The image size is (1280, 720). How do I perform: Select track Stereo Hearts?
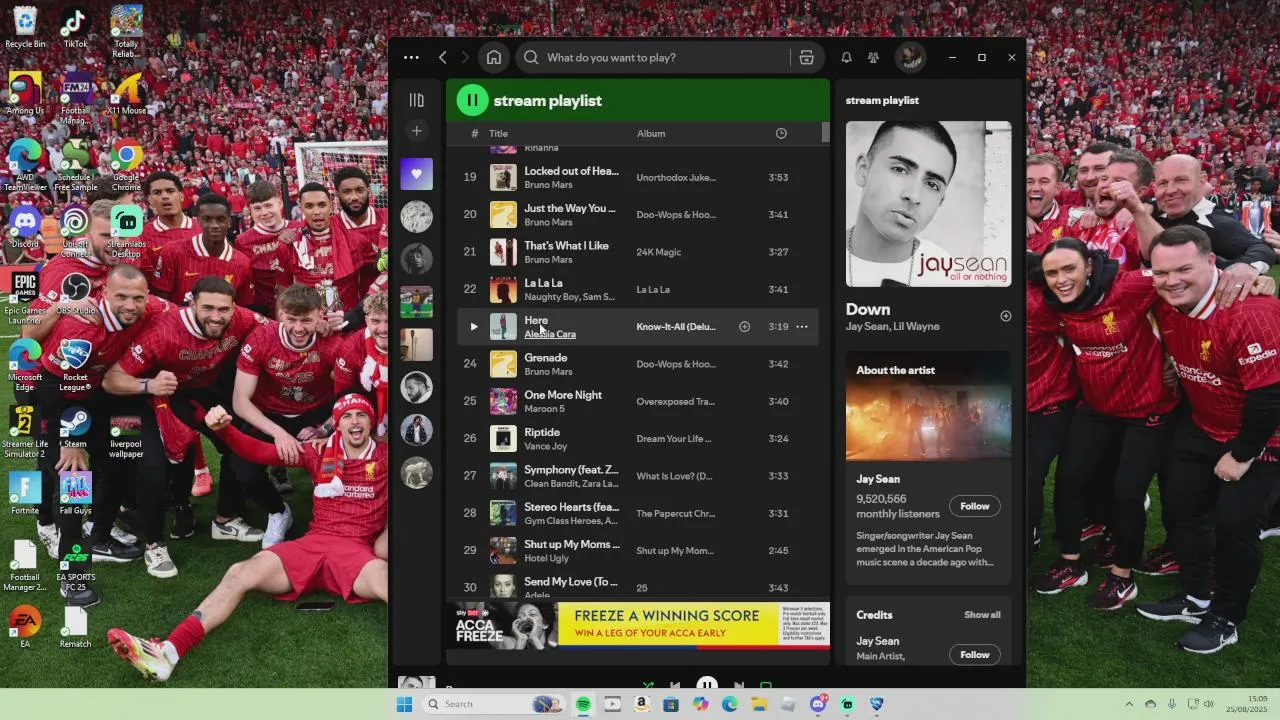pos(638,513)
